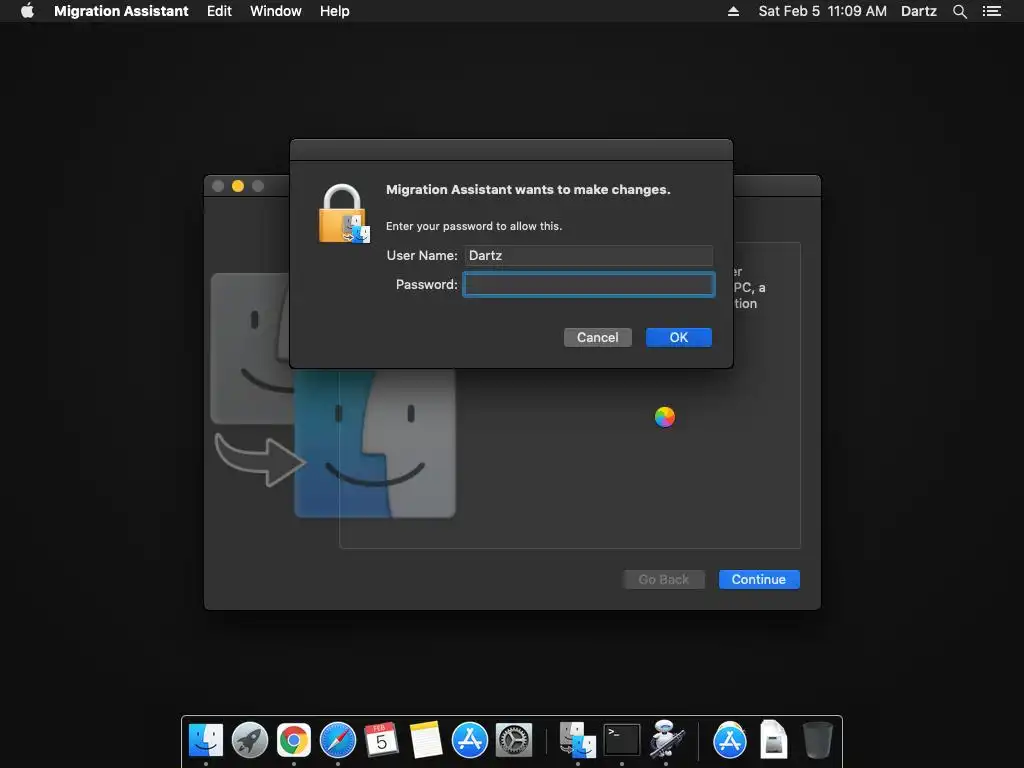The height and width of the screenshot is (768, 1024).
Task: Click the date and time in the menu bar
Action: pos(822,11)
